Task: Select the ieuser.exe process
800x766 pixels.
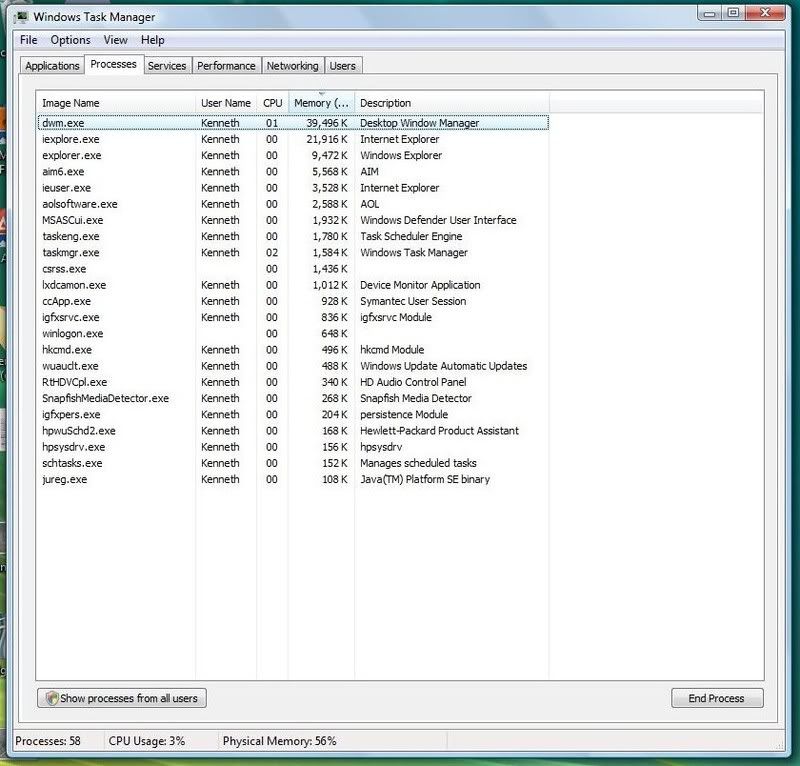Action: (x=293, y=188)
